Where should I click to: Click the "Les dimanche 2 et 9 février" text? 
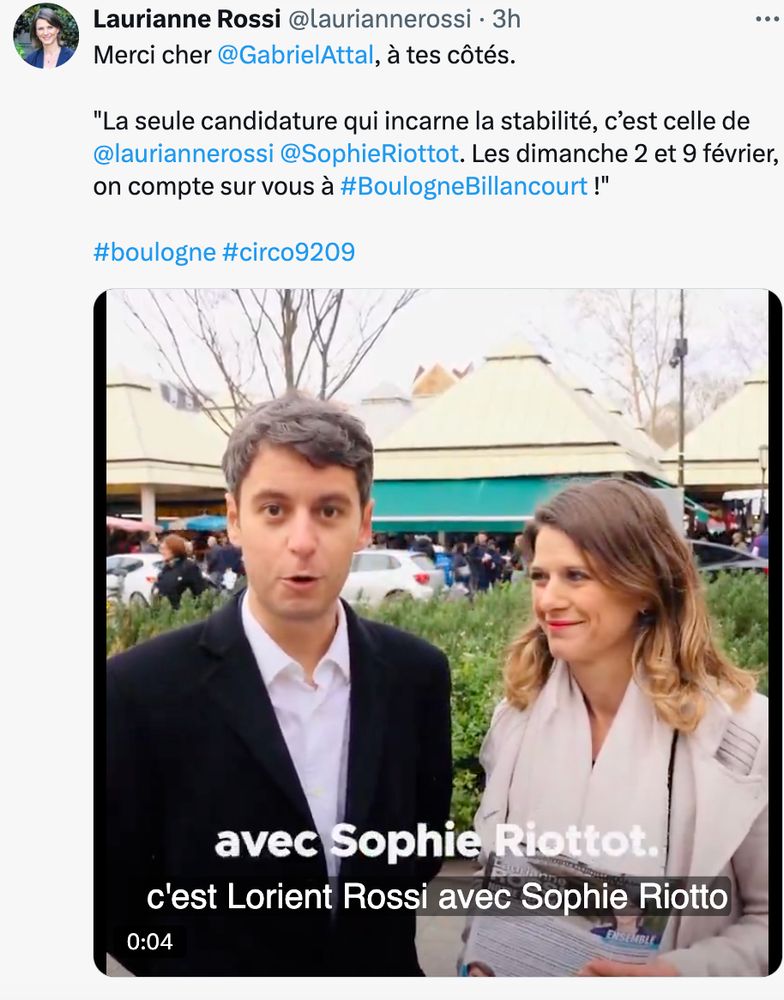pyautogui.click(x=625, y=154)
